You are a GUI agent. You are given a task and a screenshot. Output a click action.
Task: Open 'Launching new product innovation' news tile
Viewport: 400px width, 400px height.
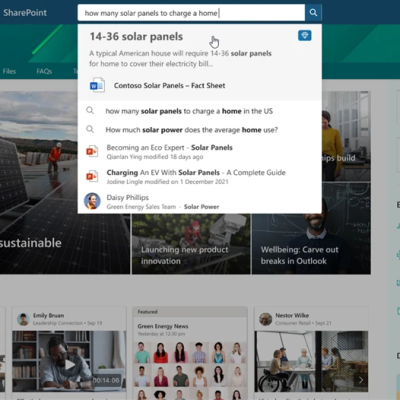[191, 244]
